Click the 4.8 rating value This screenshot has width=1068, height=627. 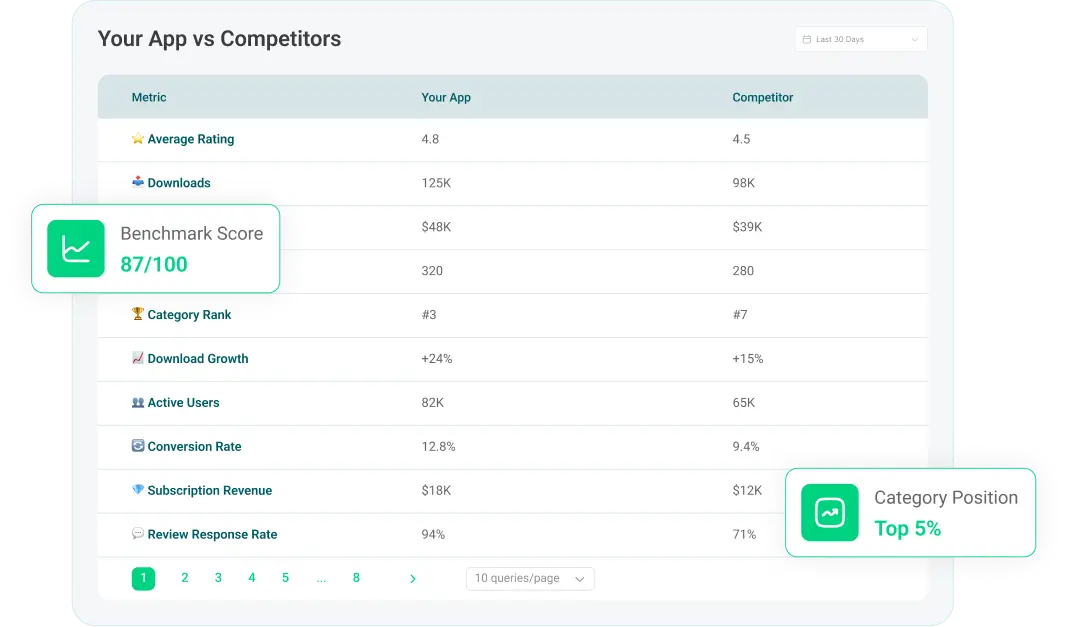(x=430, y=139)
